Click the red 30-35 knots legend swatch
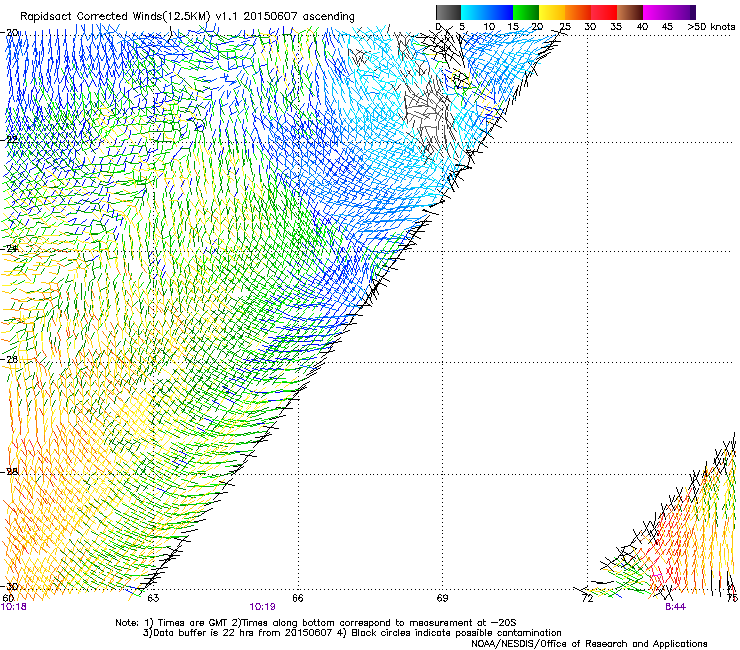Screen dimensions: 740x650 (x=604, y=12)
